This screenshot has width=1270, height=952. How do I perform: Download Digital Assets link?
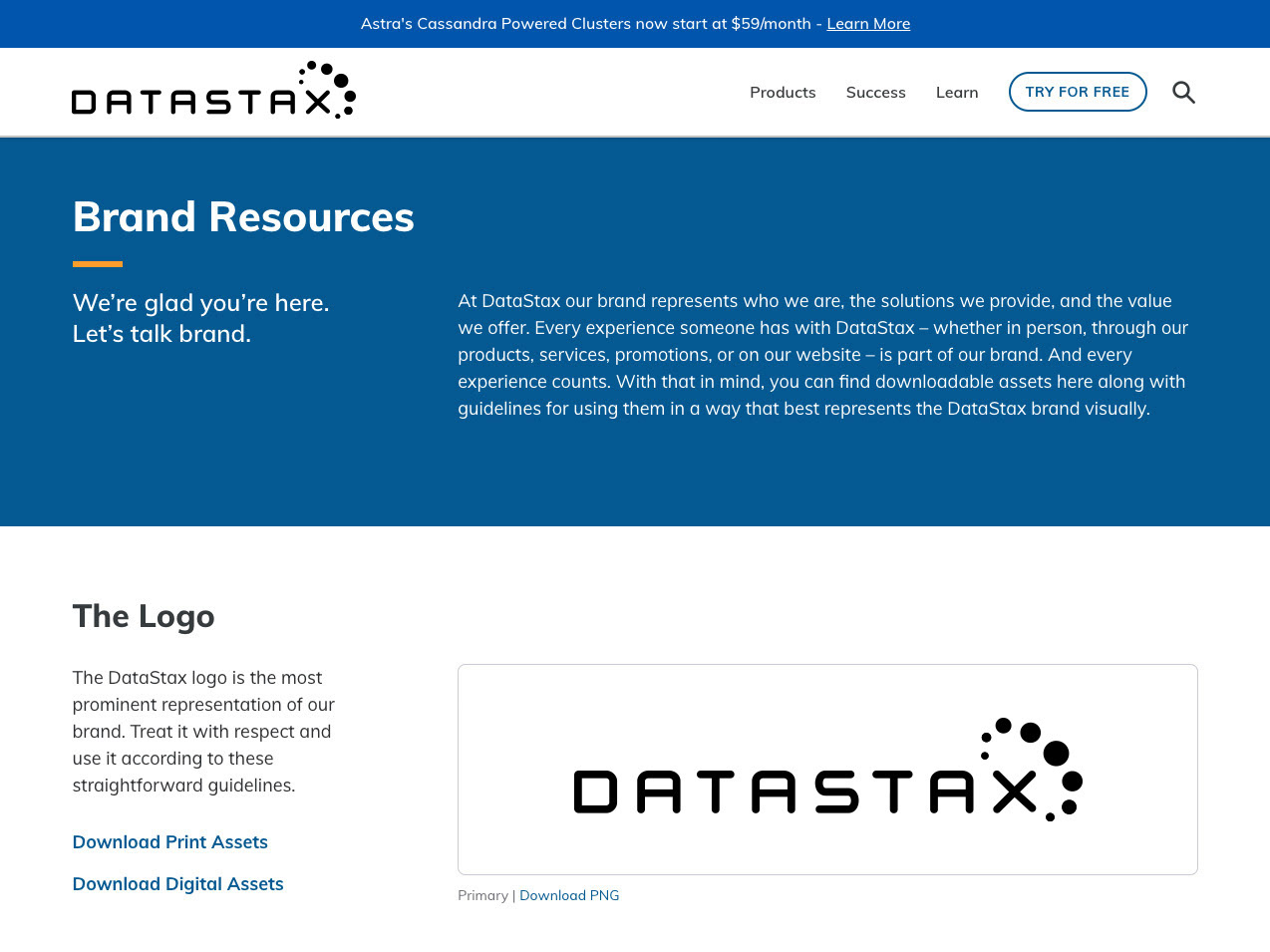point(178,884)
